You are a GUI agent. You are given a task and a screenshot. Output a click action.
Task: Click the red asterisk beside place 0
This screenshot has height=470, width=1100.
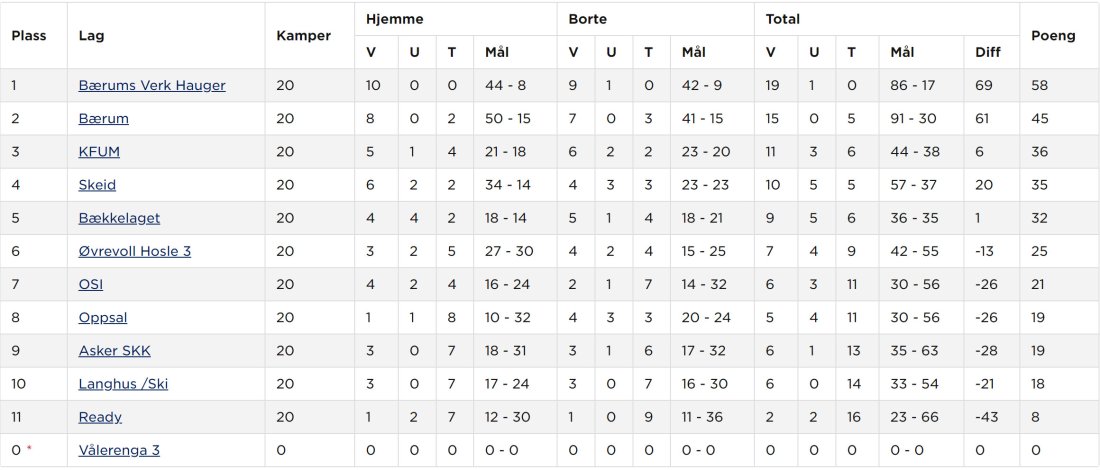pos(29,449)
